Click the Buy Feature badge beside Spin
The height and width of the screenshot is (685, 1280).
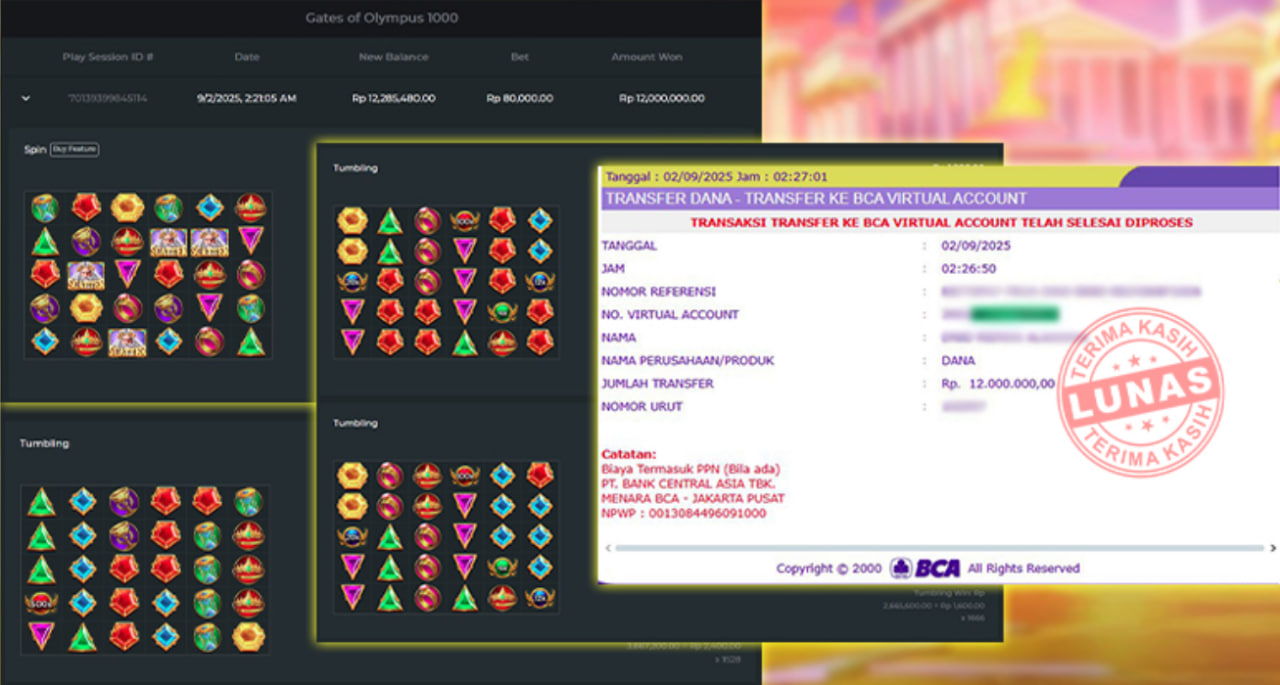(75, 149)
